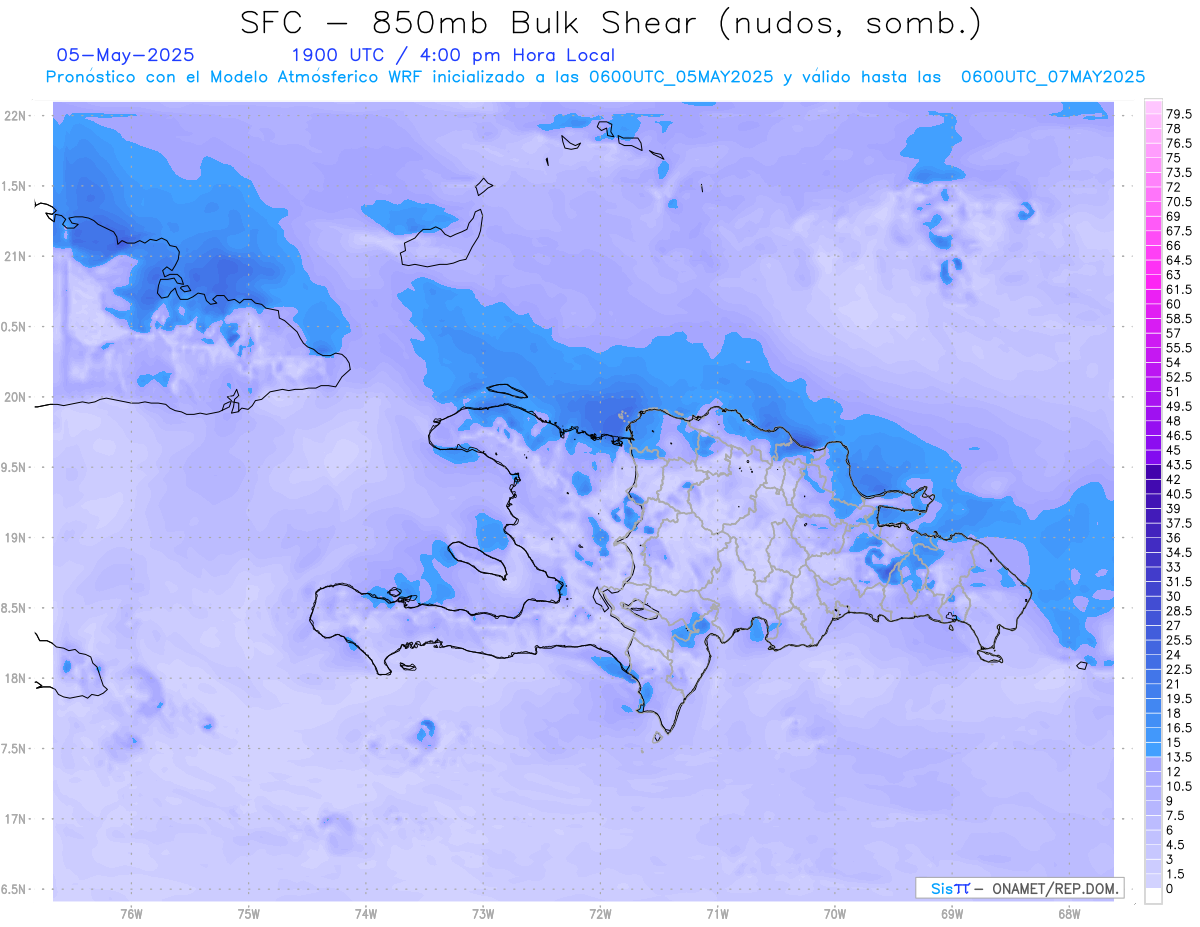Click the "0" colorbar value
The width and height of the screenshot is (1200, 927).
click(x=1170, y=889)
